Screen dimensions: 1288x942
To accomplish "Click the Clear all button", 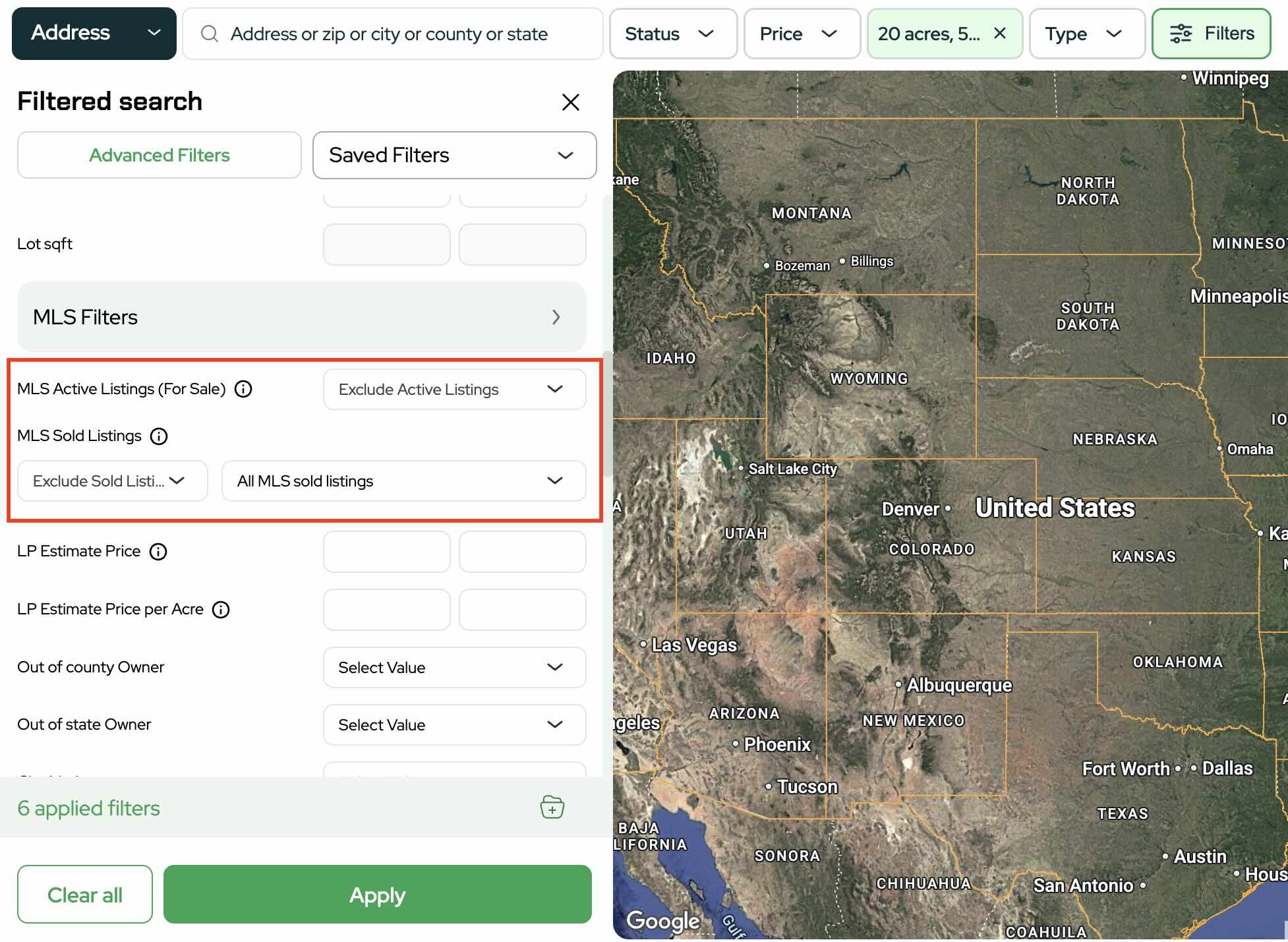I will 85,894.
